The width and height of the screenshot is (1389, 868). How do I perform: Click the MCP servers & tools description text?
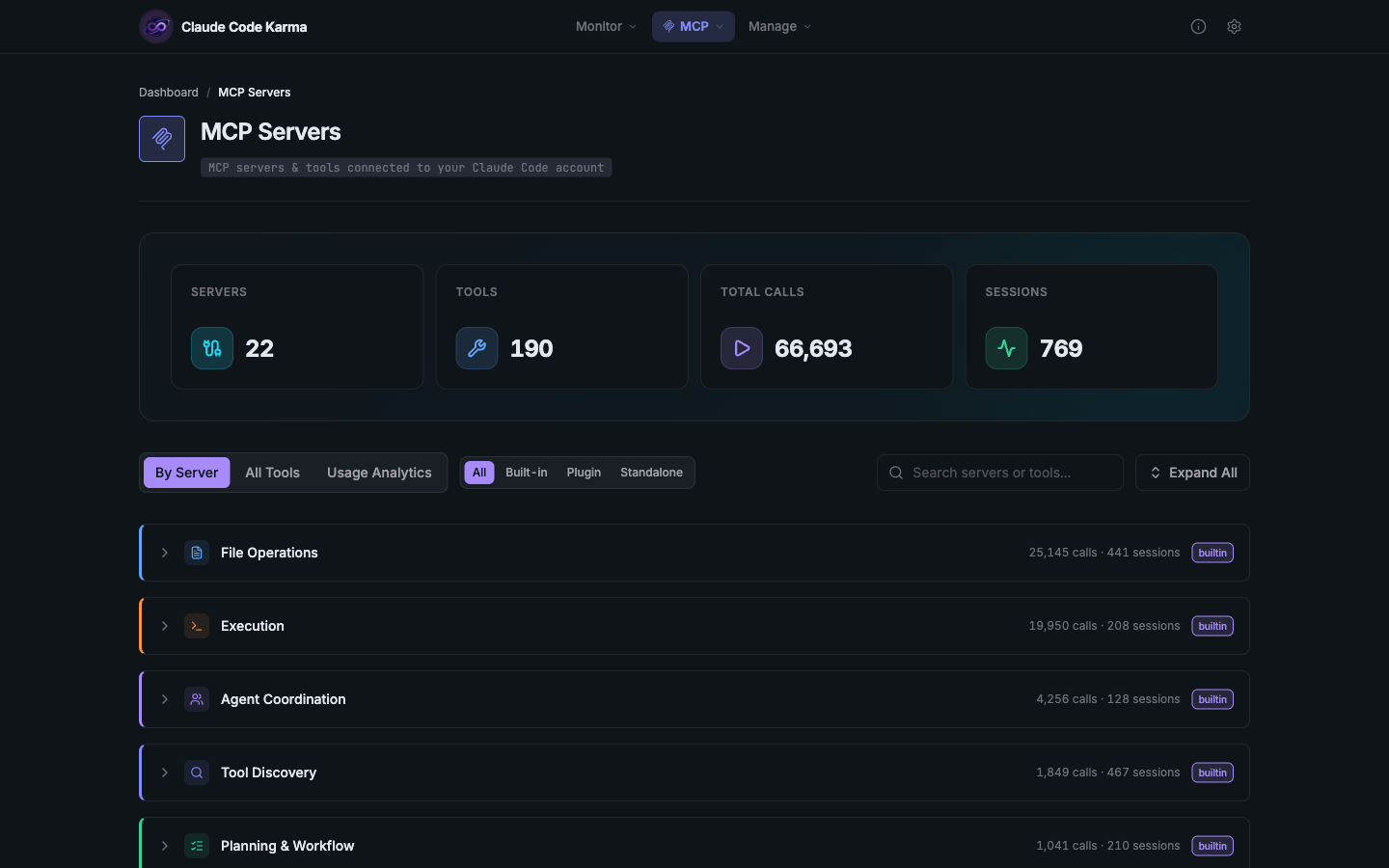pyautogui.click(x=406, y=168)
